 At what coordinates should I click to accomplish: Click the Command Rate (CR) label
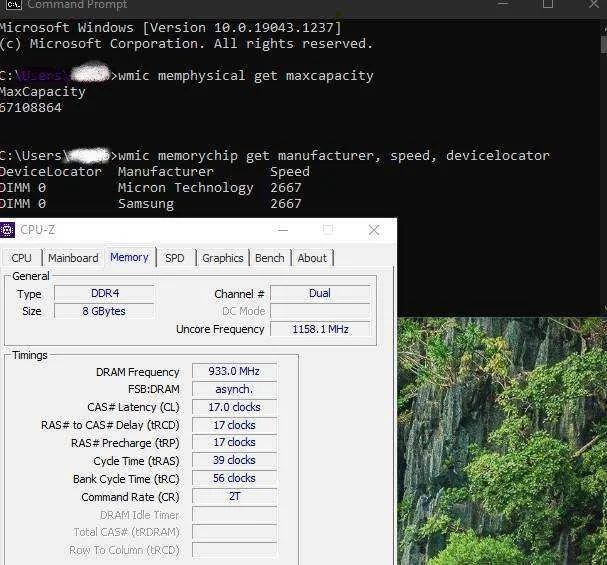click(x=130, y=497)
